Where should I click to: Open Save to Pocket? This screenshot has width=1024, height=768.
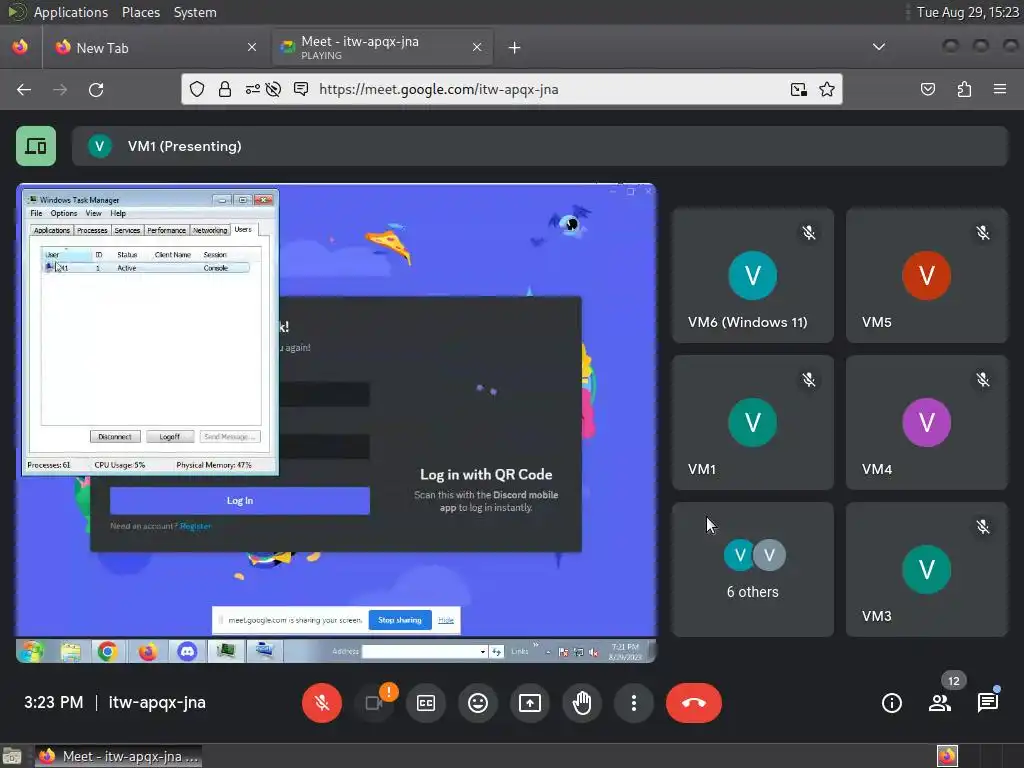tap(927, 89)
